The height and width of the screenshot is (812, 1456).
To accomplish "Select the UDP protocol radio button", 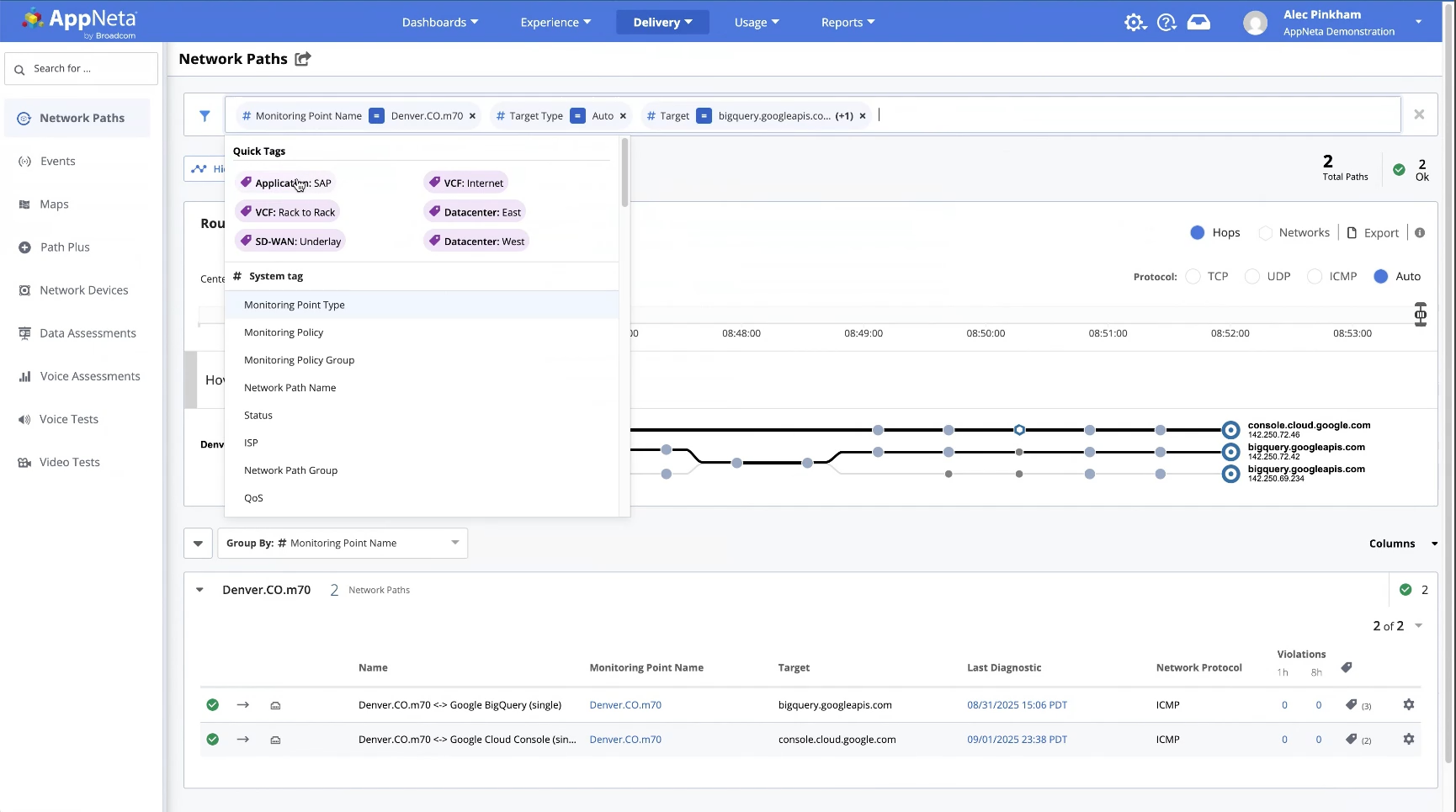I will 1252,277.
